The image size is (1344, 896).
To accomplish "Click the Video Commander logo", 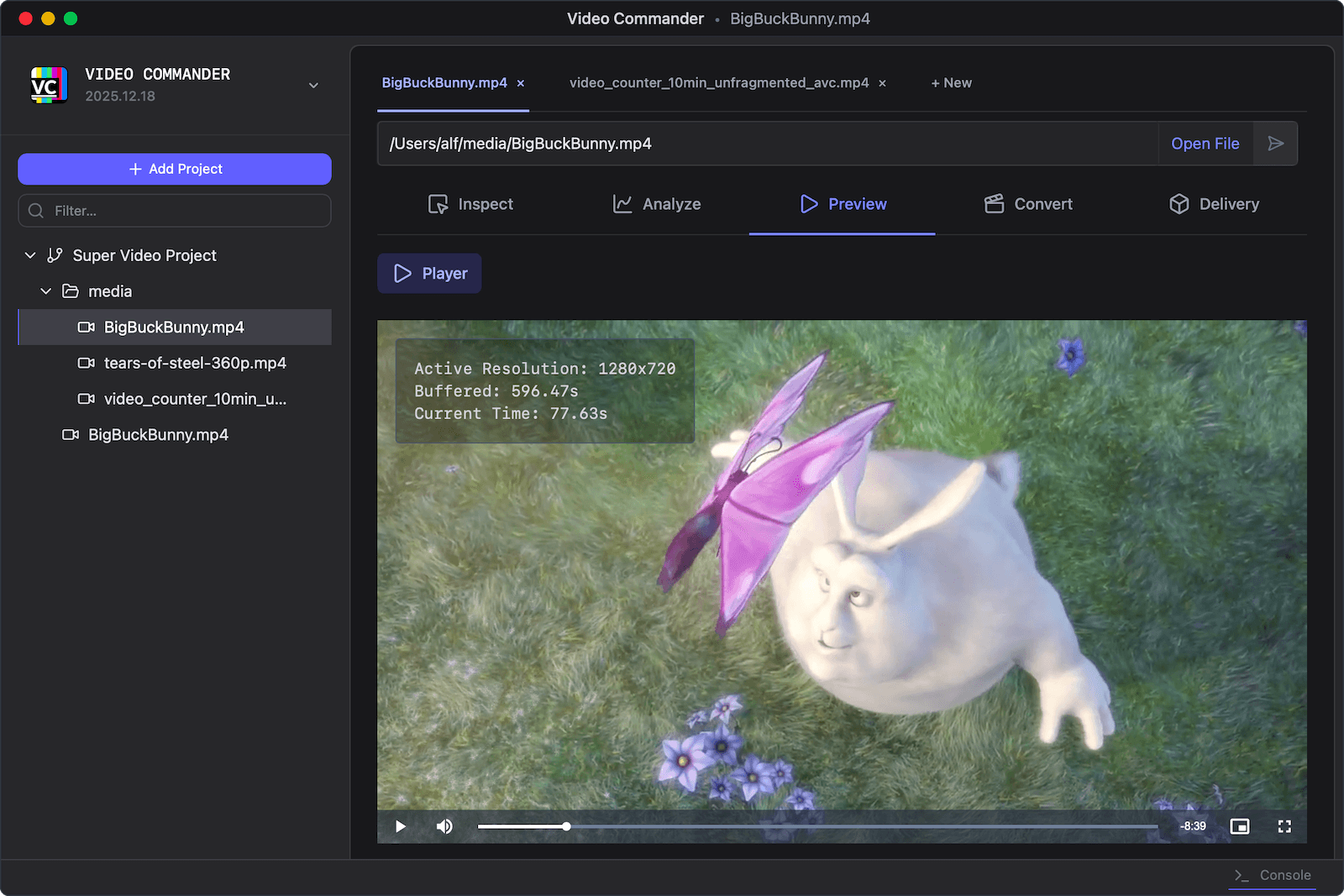I will tap(49, 84).
